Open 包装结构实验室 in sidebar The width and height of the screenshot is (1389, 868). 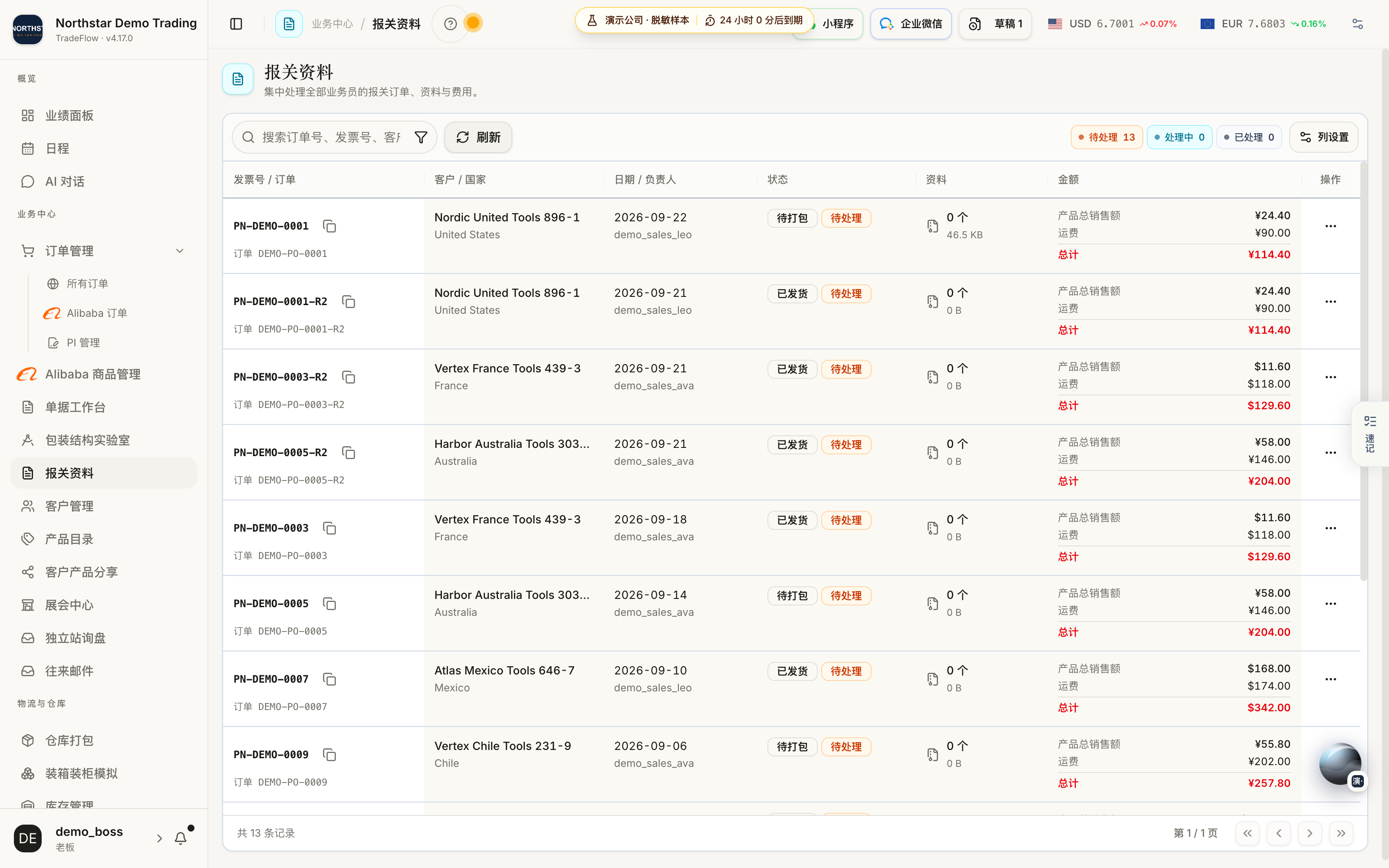point(103,441)
